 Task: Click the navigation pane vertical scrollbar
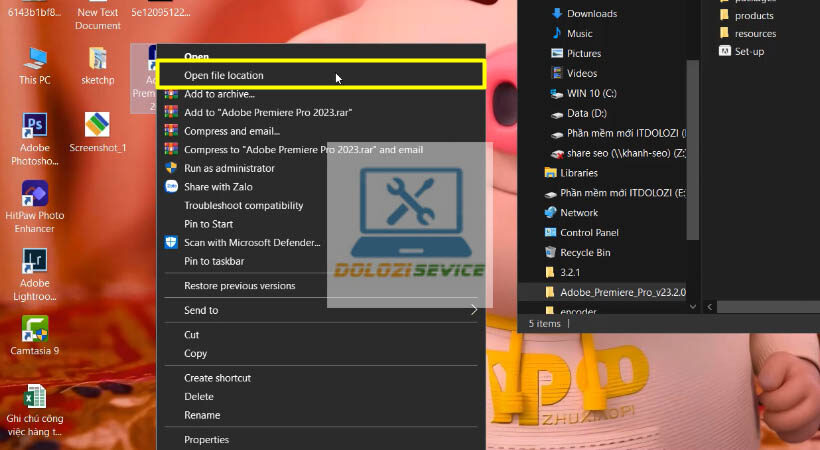coord(693,150)
